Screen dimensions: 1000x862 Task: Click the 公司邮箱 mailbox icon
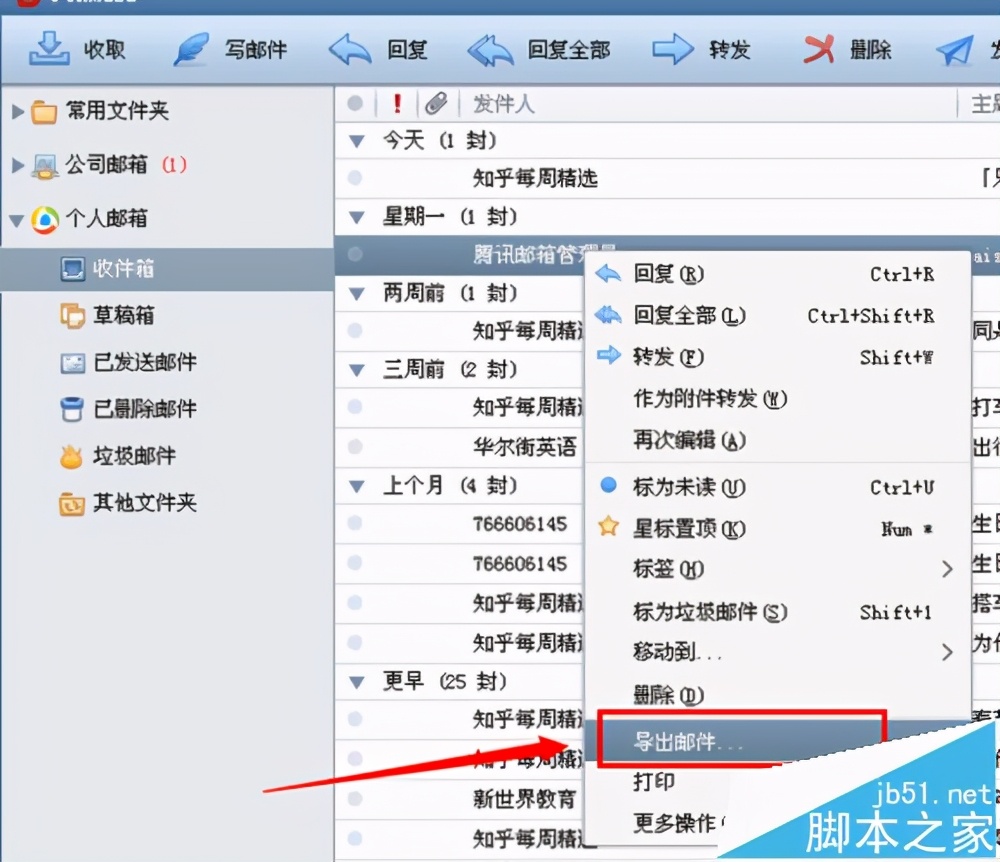pos(45,166)
